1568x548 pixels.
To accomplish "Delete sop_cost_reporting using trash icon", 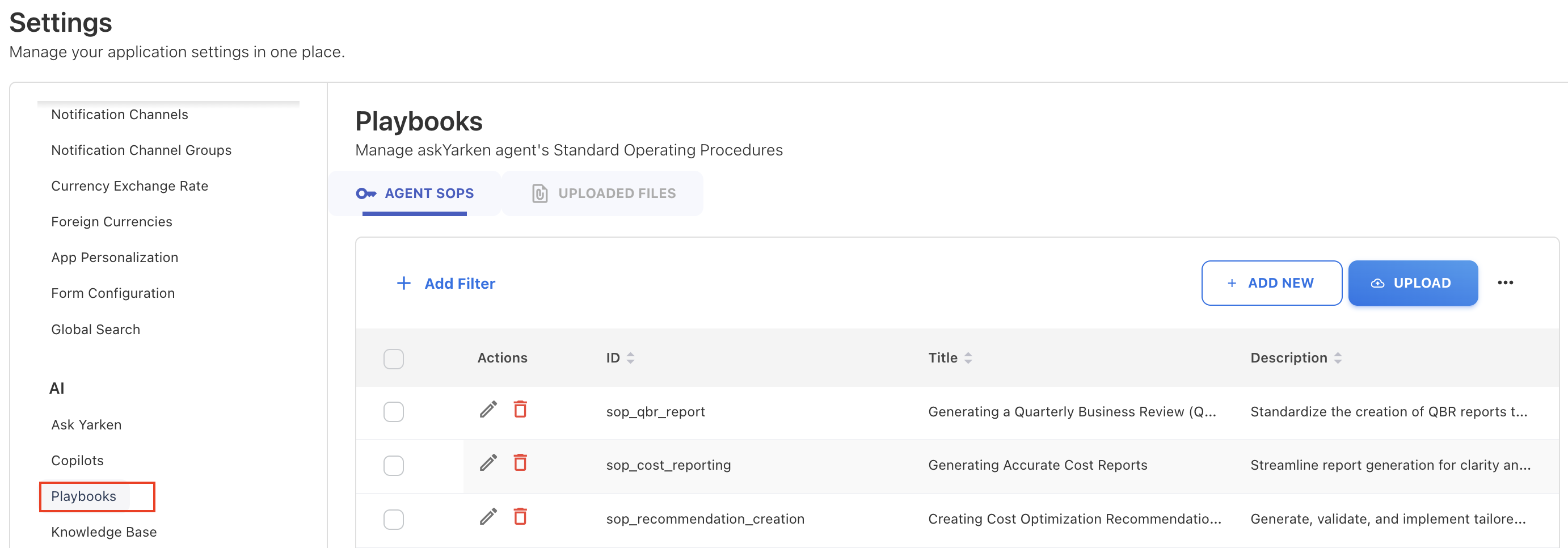I will pos(520,463).
